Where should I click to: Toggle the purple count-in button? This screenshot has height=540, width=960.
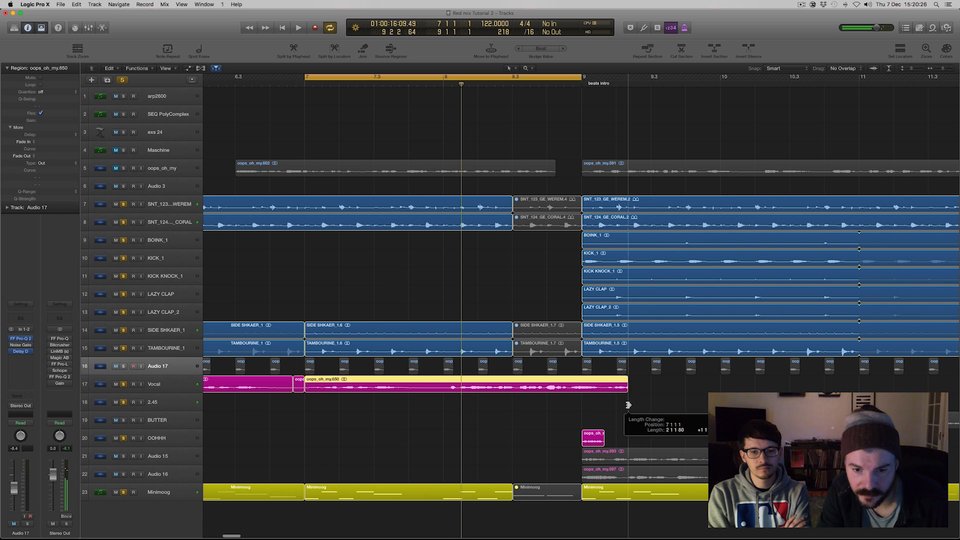tap(671, 28)
